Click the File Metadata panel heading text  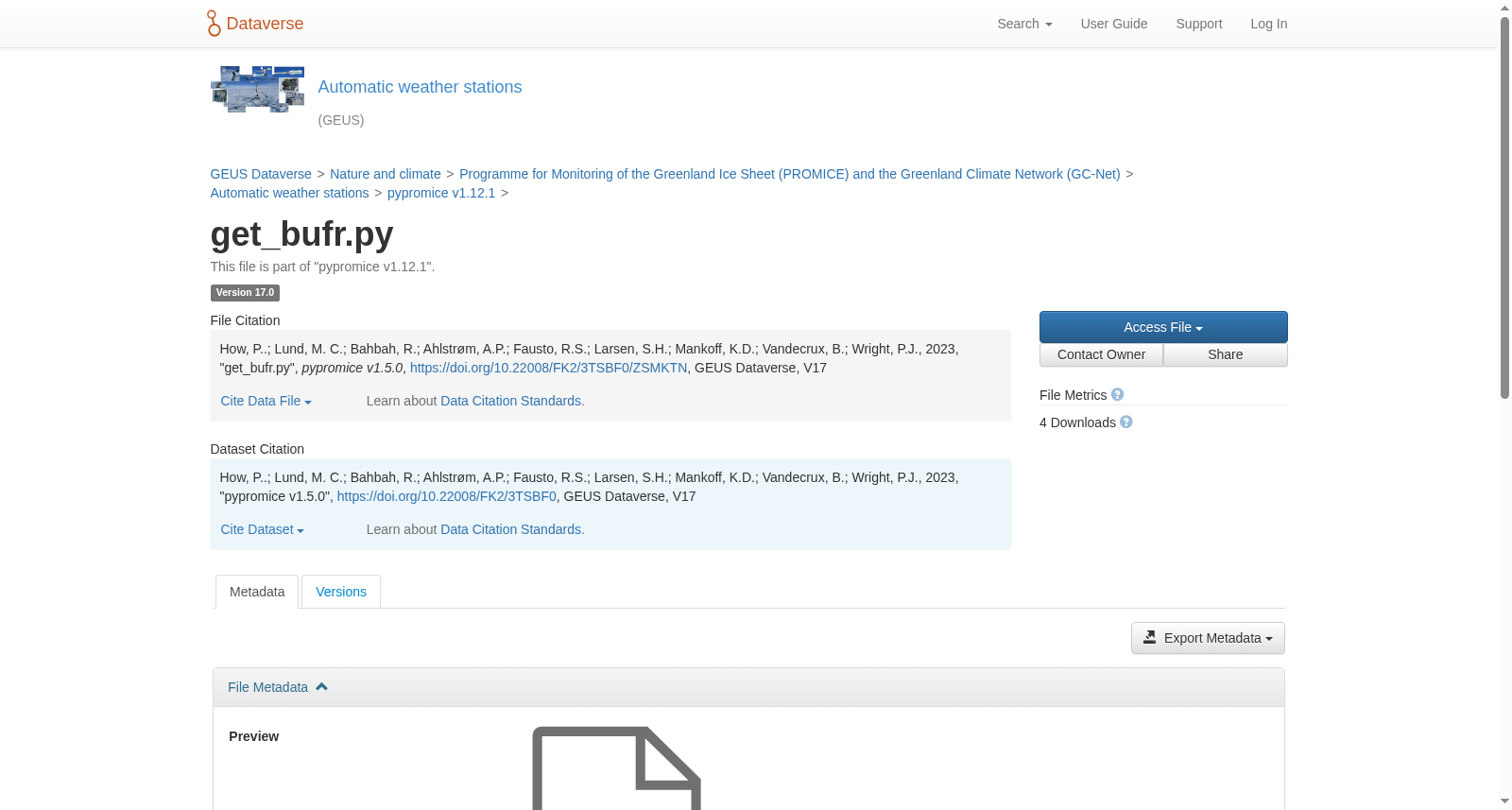coord(267,687)
